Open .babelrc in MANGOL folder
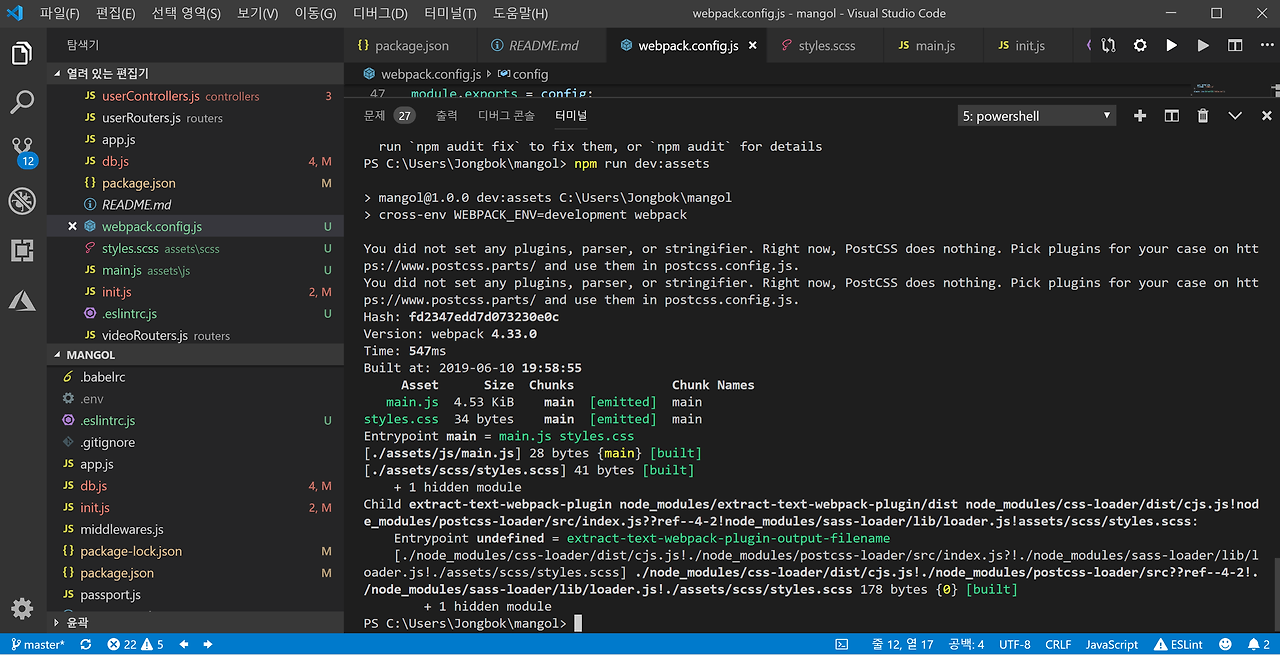The image size is (1280, 655). tap(195, 377)
